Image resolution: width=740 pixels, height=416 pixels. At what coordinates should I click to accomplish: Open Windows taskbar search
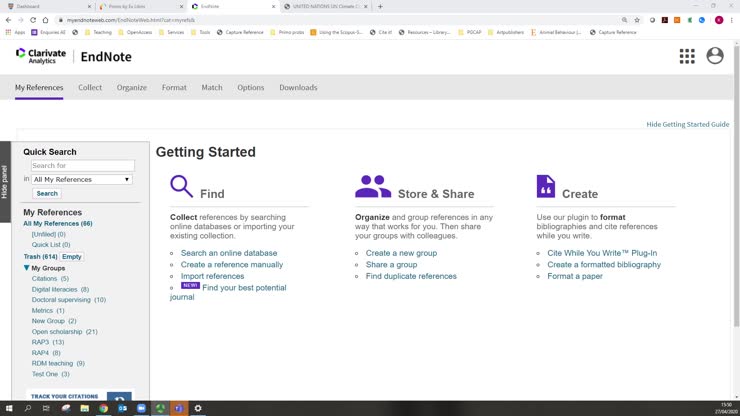27,408
